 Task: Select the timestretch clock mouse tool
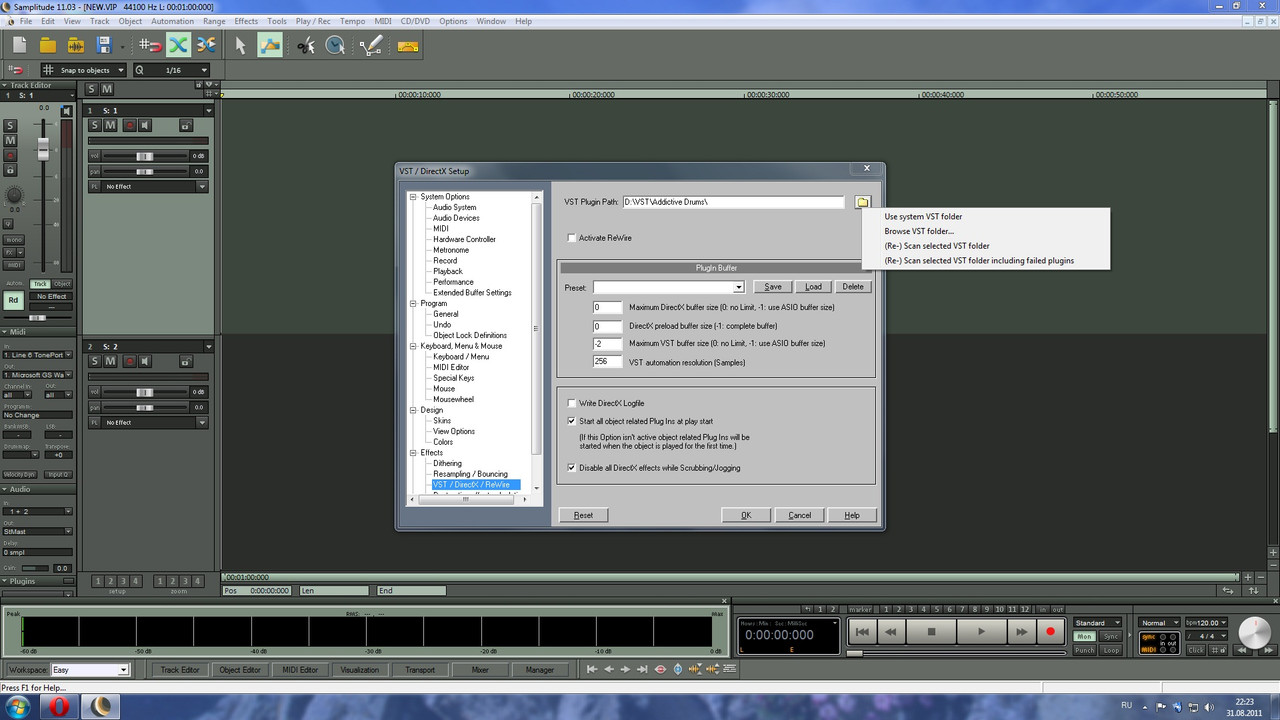(335, 44)
